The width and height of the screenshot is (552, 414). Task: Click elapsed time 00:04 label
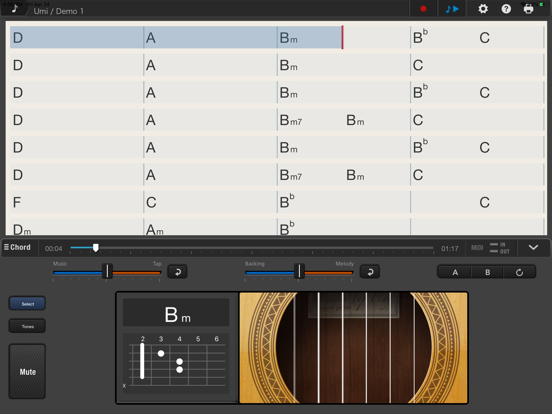[54, 249]
